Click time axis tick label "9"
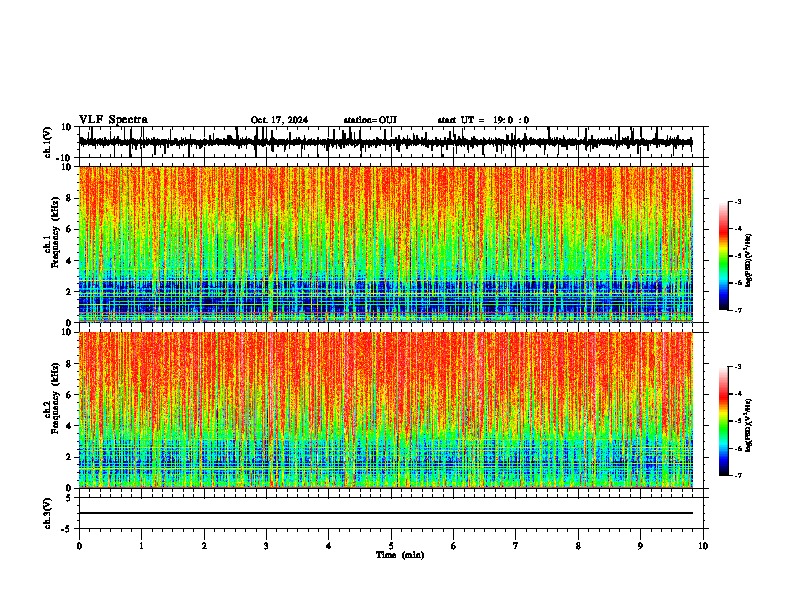 tap(640, 546)
